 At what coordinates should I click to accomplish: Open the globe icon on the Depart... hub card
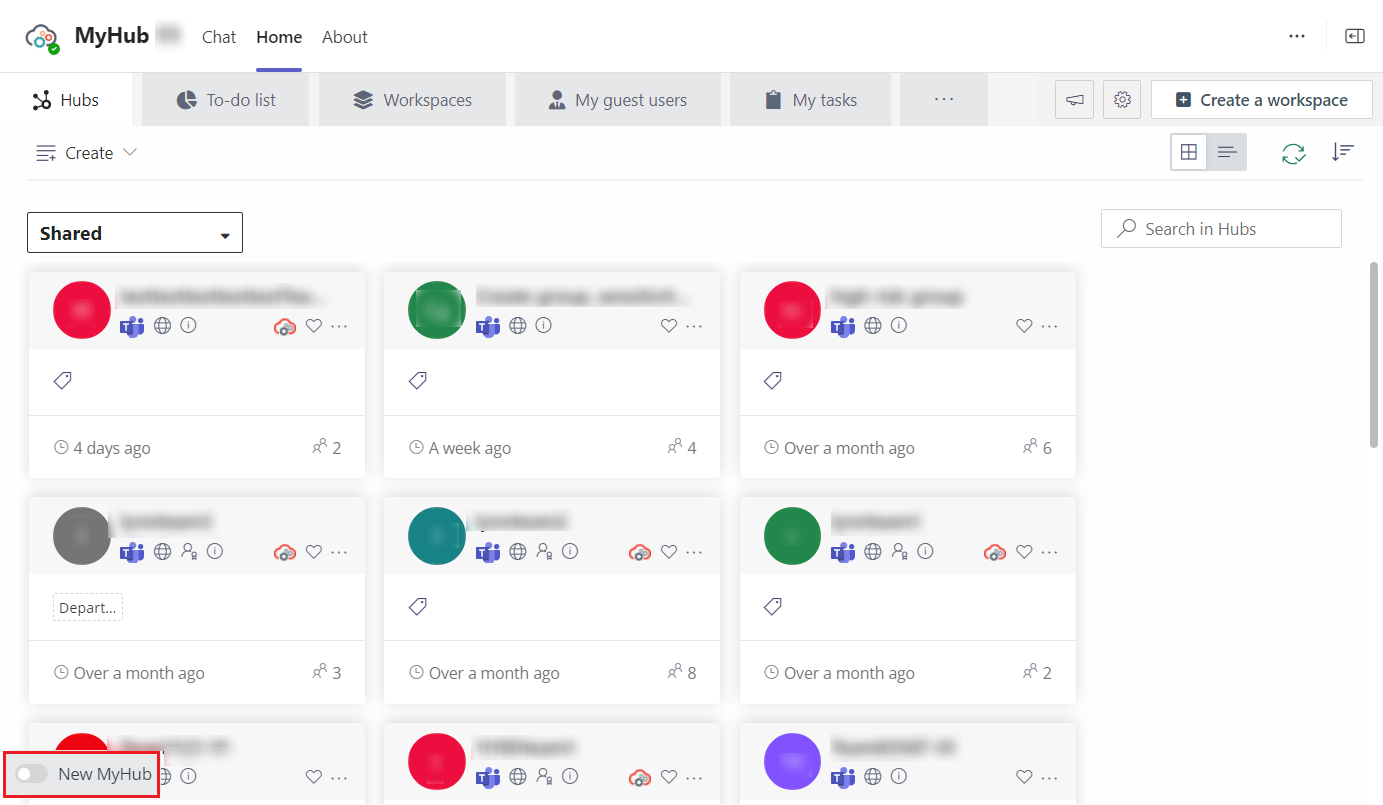tap(162, 551)
